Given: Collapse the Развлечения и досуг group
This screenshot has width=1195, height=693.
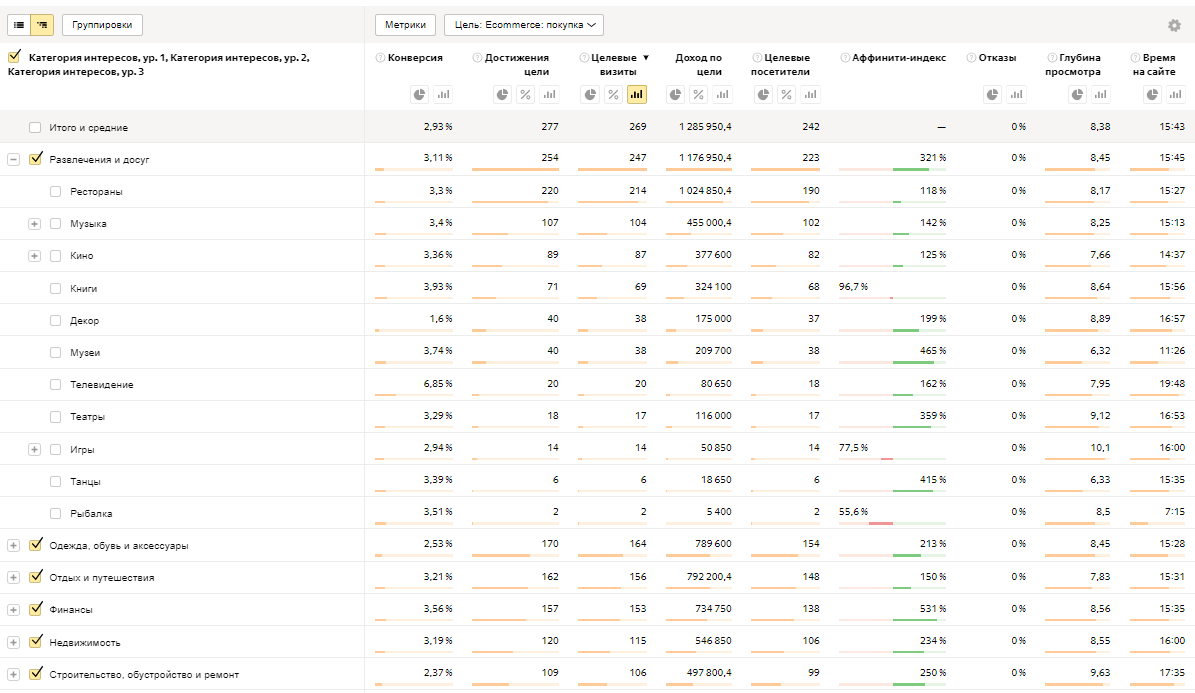Looking at the screenshot, I should coord(14,159).
